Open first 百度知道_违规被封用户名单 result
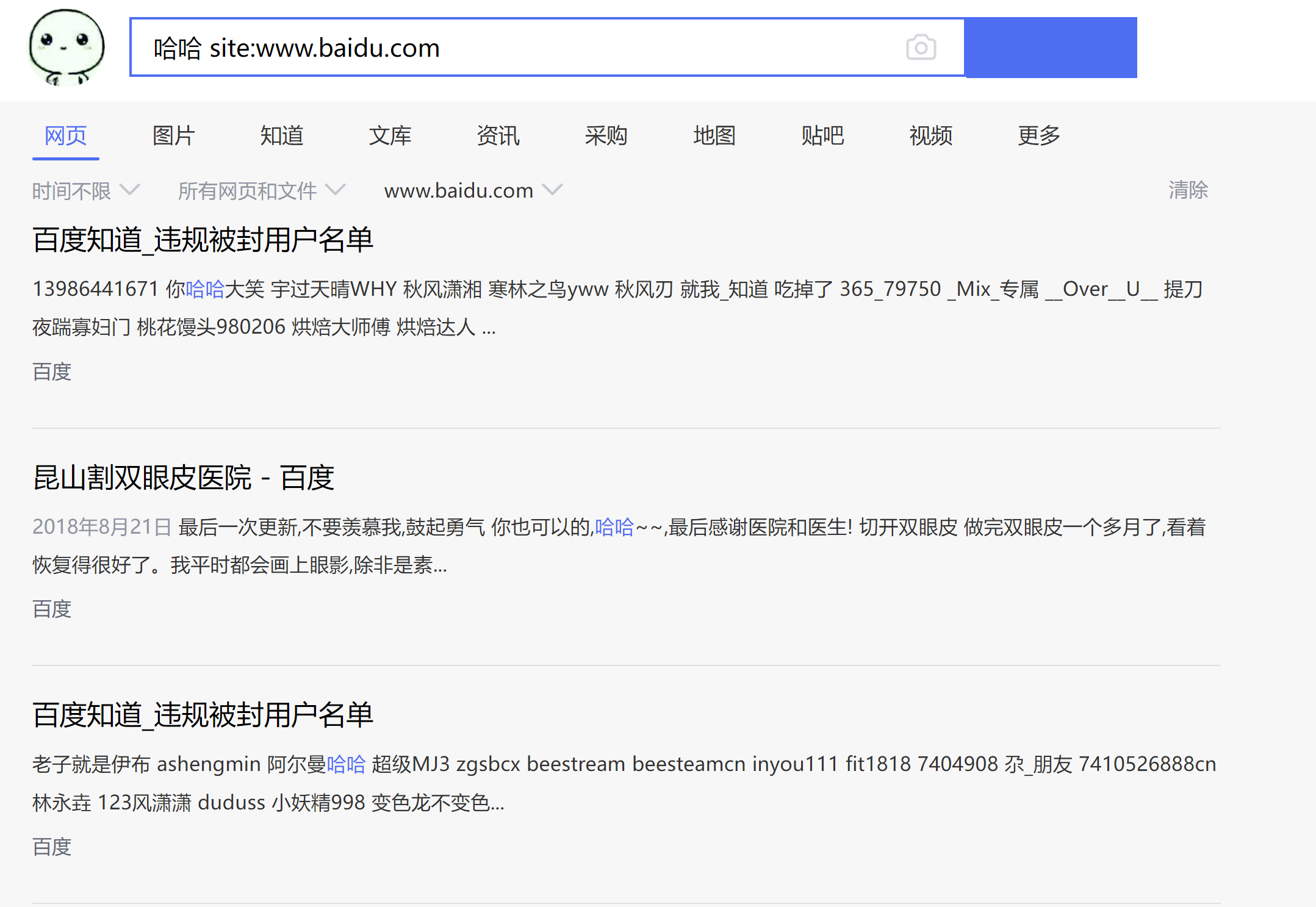This screenshot has width=1316, height=907. tap(203, 239)
